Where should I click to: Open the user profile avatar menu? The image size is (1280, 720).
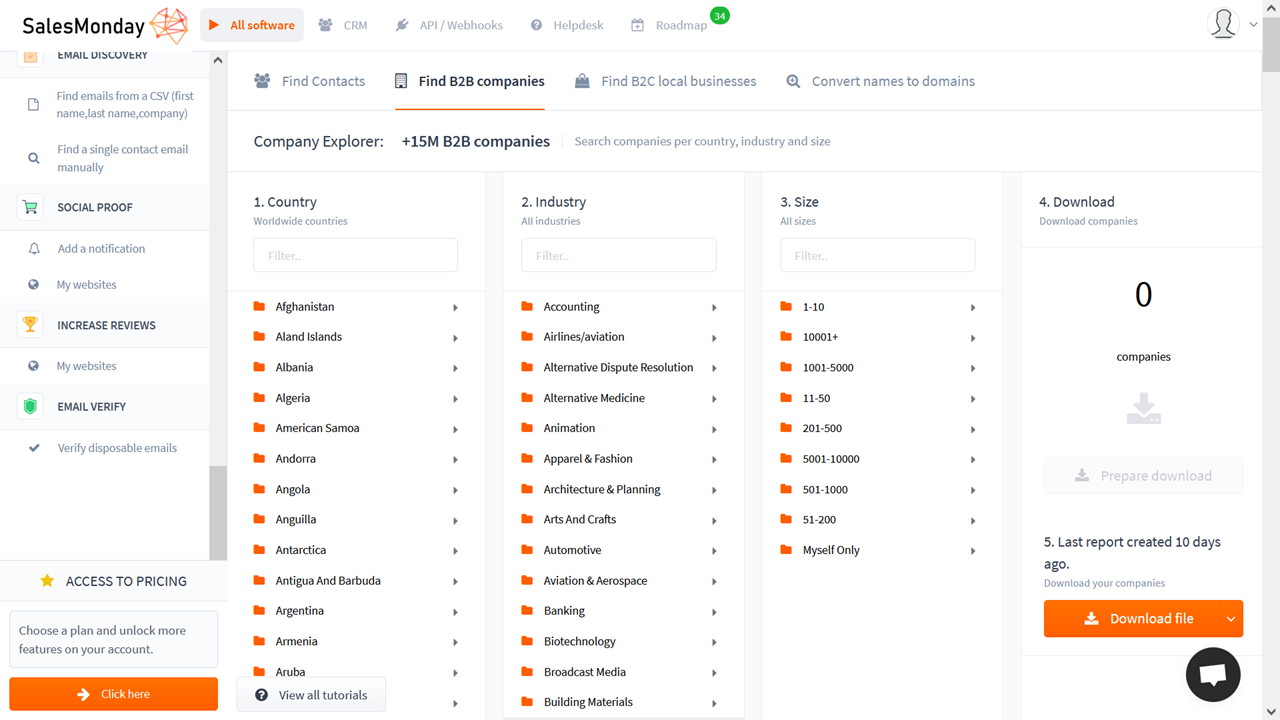[1223, 24]
